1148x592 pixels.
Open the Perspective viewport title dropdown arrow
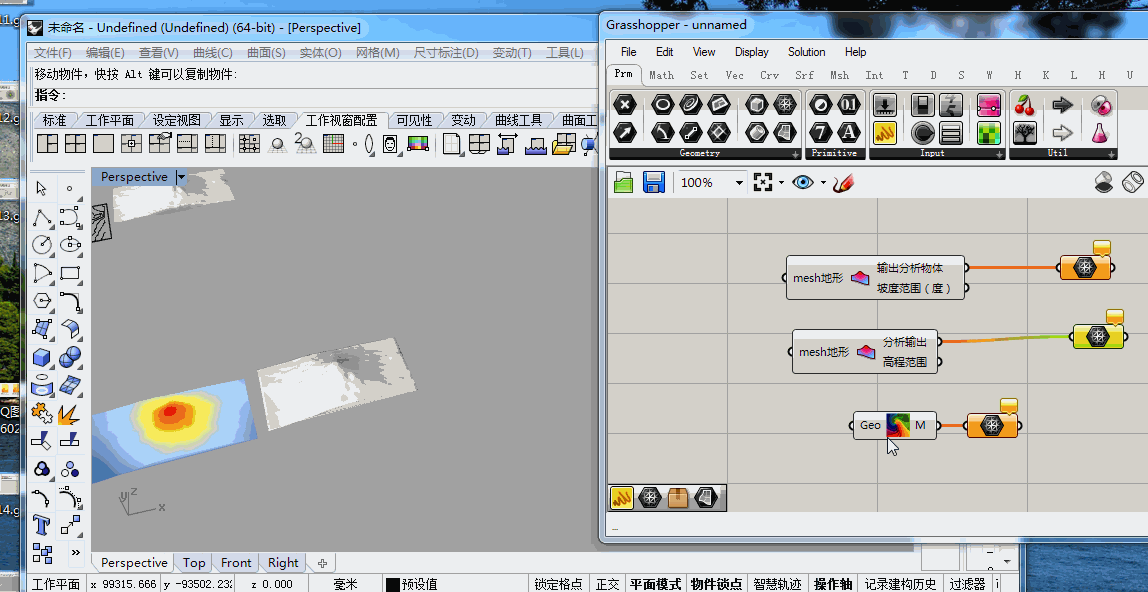tap(181, 177)
